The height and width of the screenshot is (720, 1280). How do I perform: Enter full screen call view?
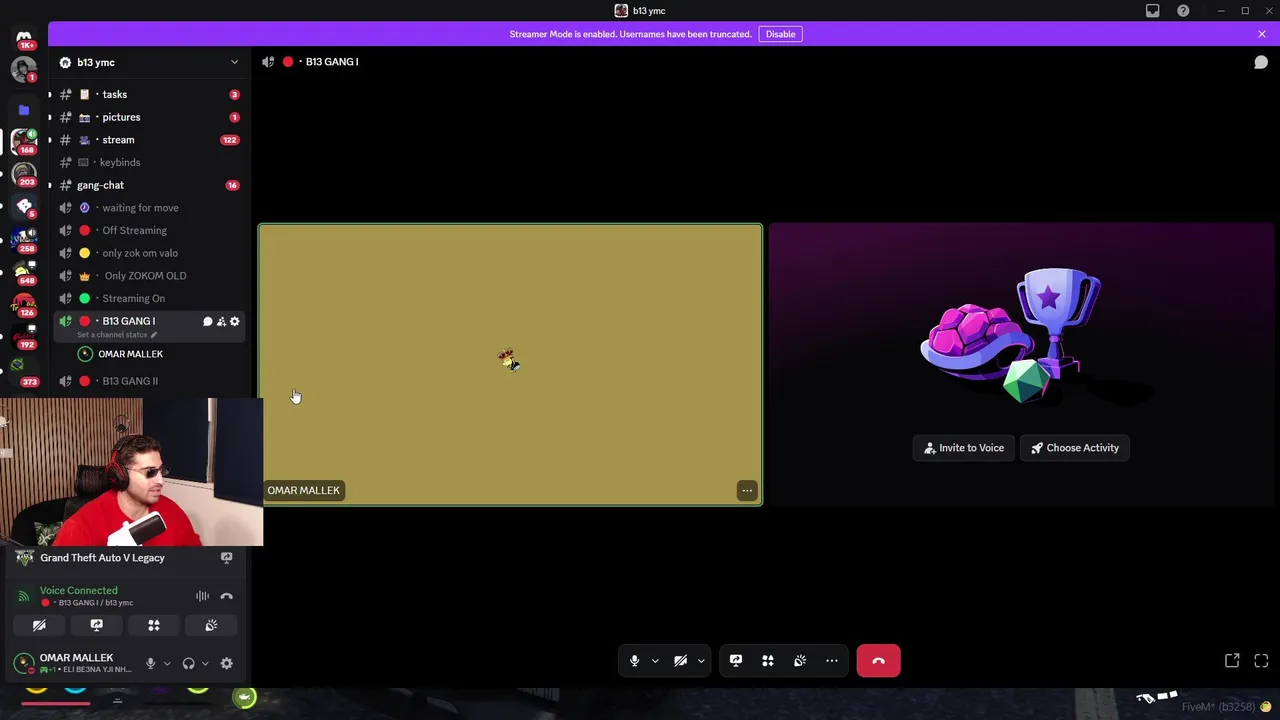pyautogui.click(x=1261, y=661)
